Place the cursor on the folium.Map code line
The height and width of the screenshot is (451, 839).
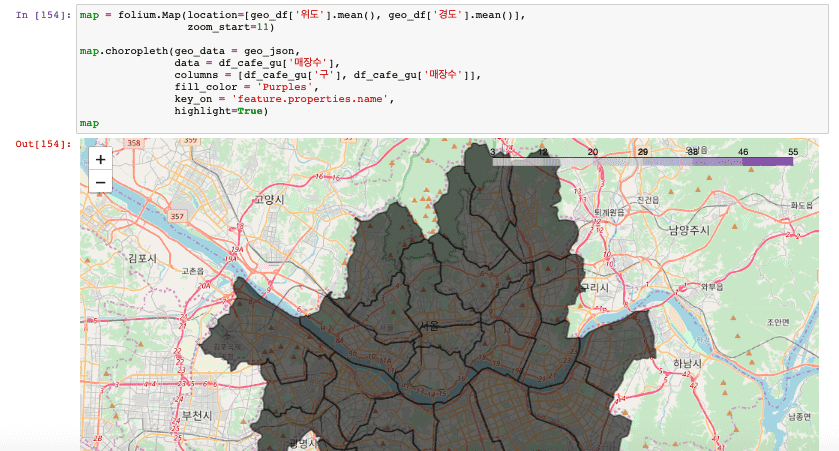[x=303, y=15]
